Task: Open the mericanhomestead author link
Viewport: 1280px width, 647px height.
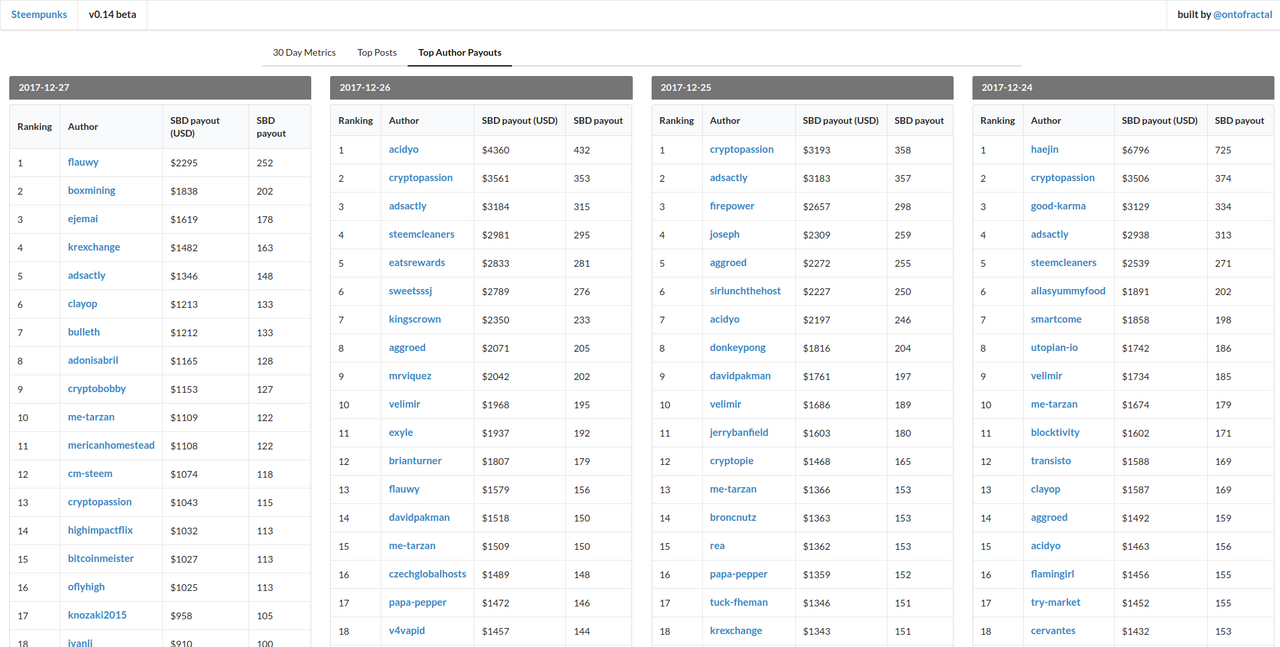Action: [x=111, y=445]
